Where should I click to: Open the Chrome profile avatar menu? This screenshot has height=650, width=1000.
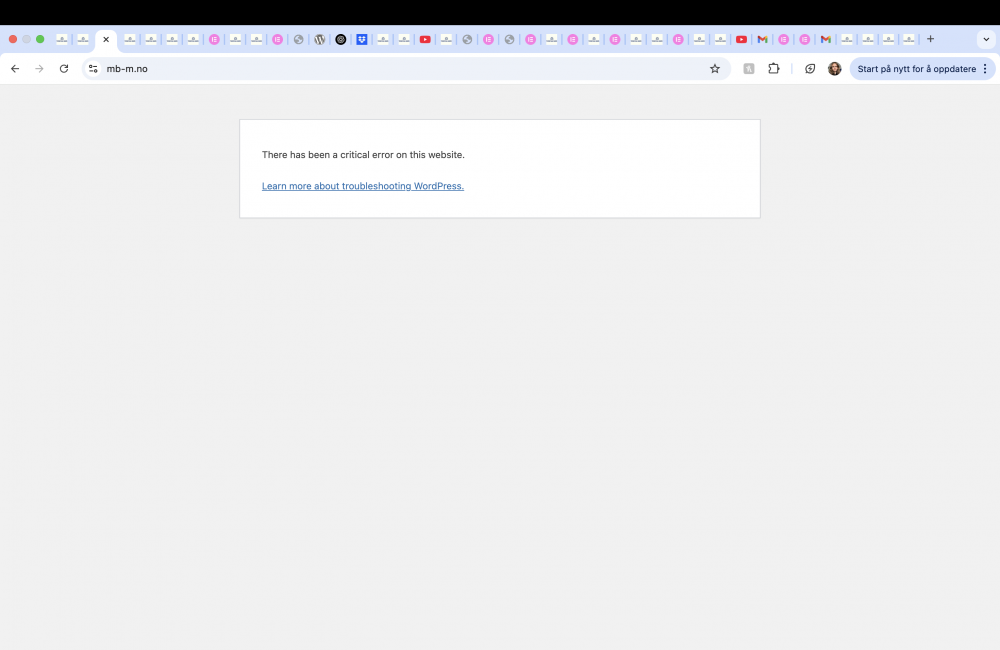pos(834,69)
